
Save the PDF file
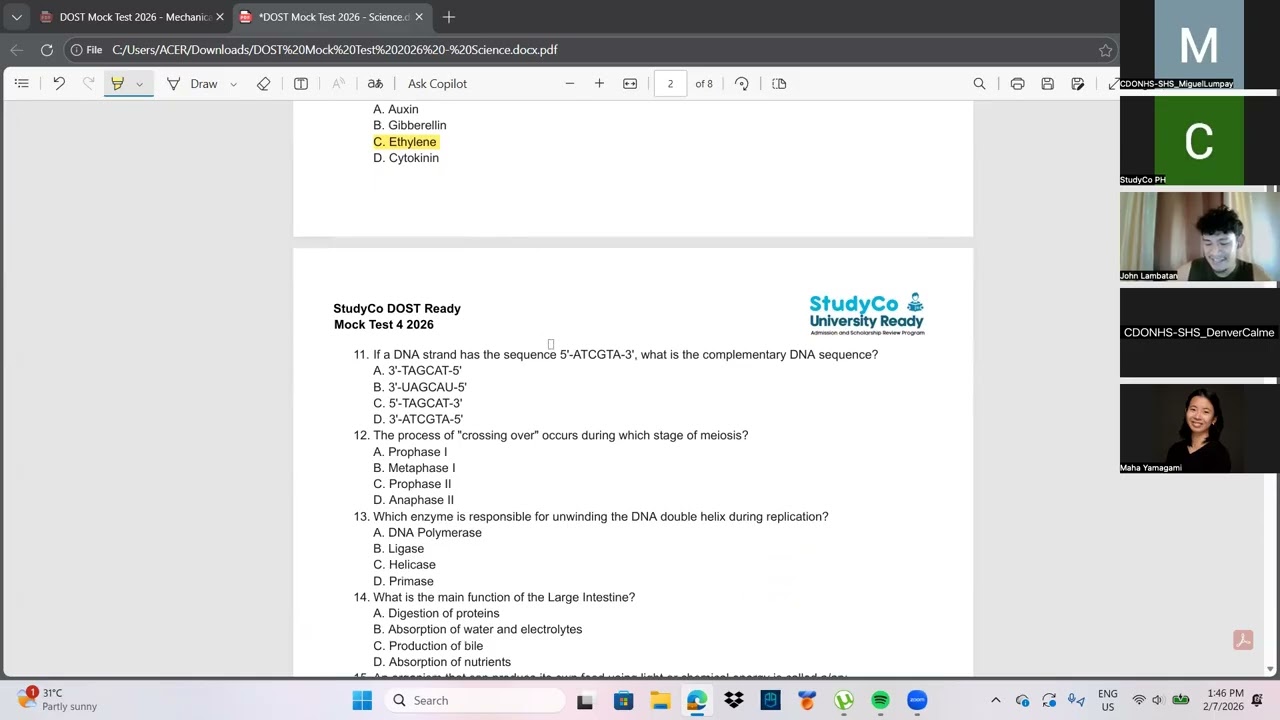tap(1047, 84)
